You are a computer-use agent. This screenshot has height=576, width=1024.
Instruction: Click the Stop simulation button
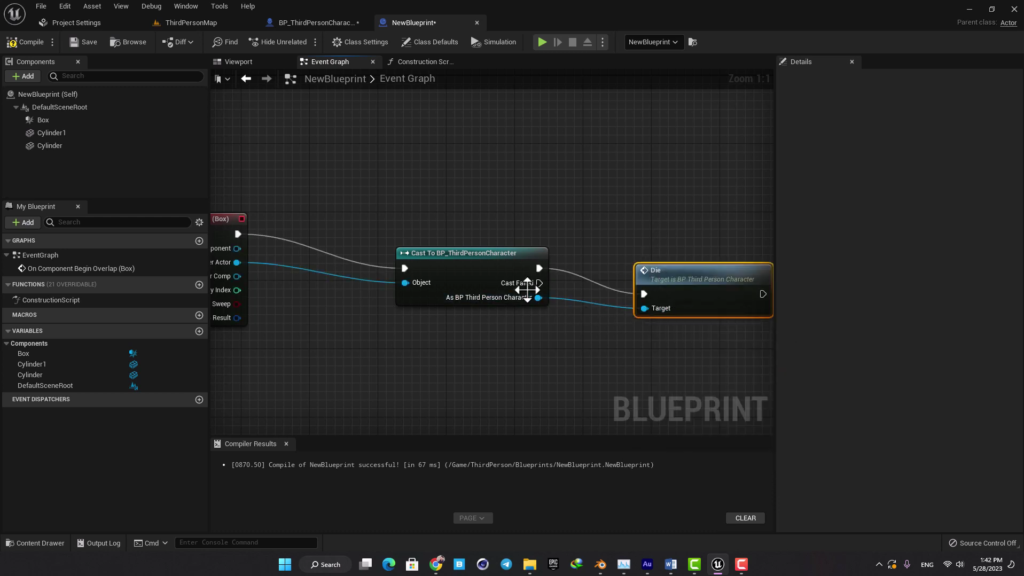pyautogui.click(x=573, y=42)
